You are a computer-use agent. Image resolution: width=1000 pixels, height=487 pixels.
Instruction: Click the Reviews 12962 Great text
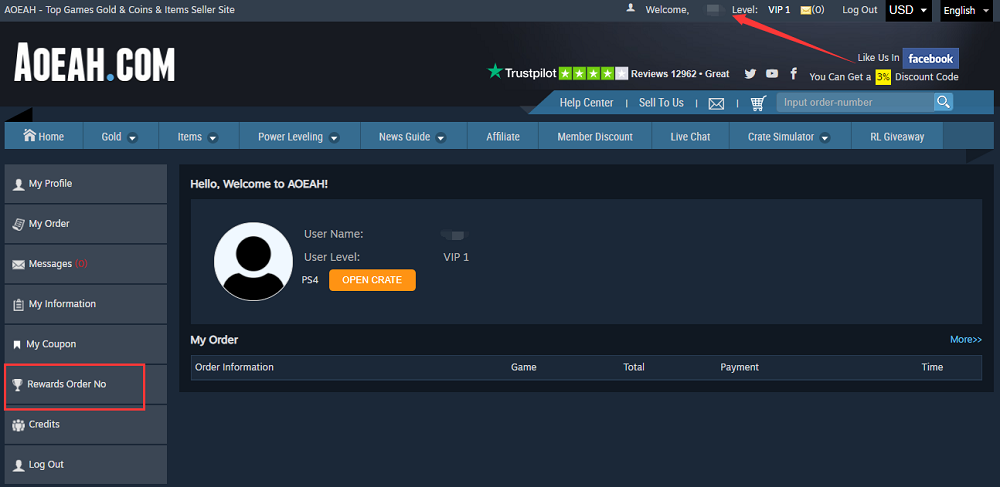coord(680,74)
